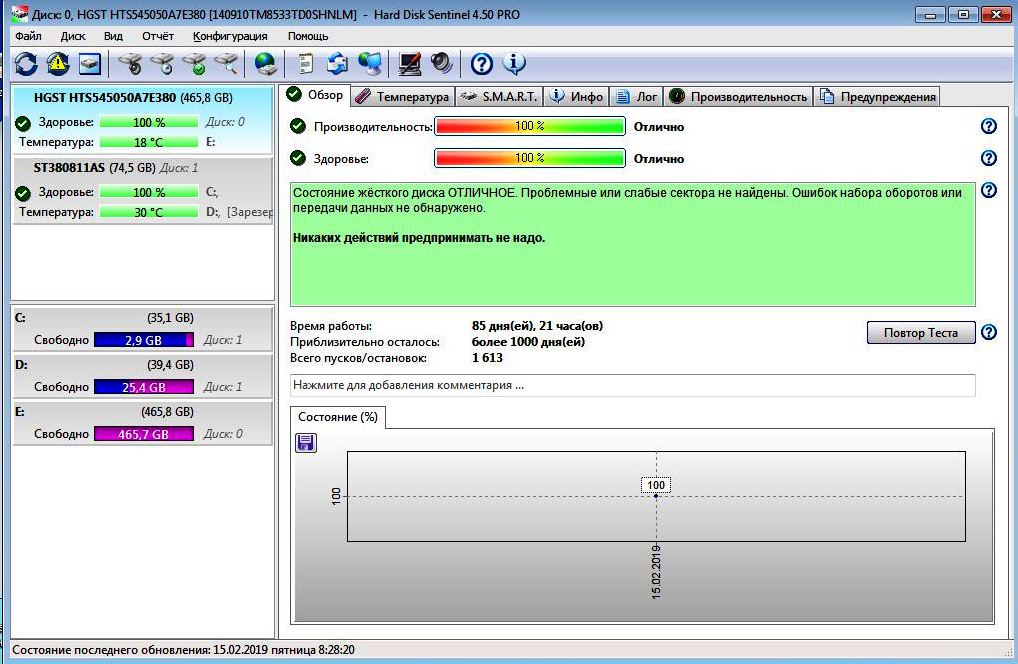The width and height of the screenshot is (1018, 664).
Task: Select partition E: (465,8 GB)
Action: point(143,423)
